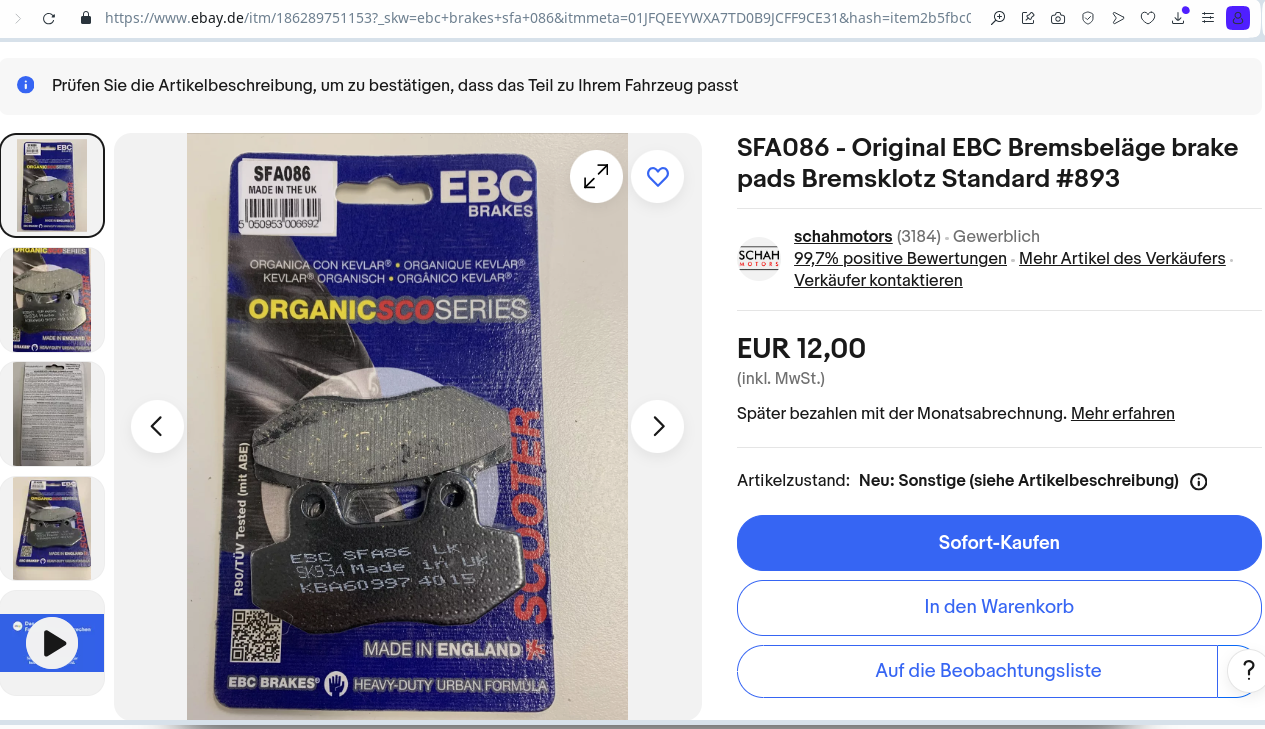Show next product image arrow

[657, 426]
